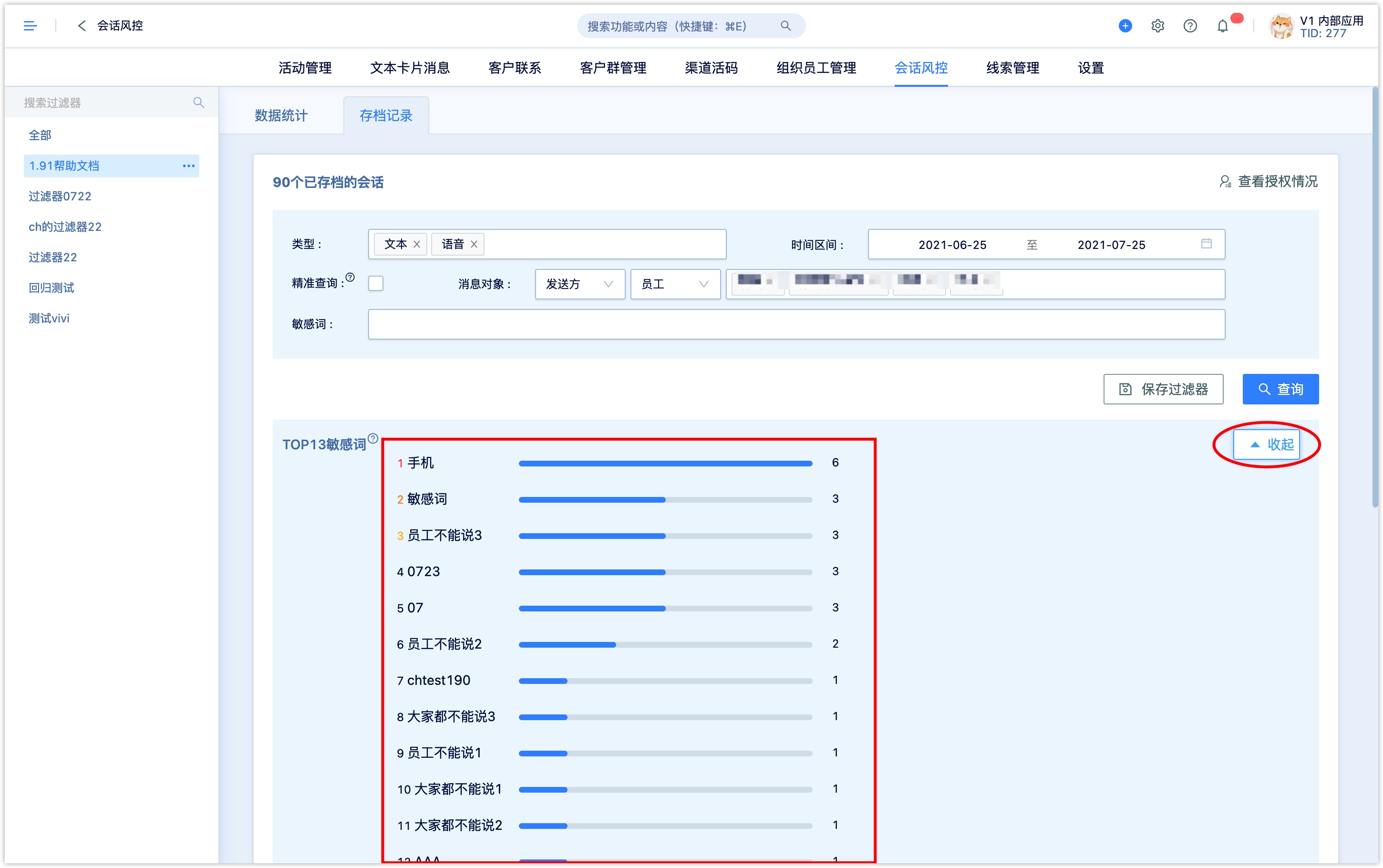1383x868 pixels.
Task: Click the 保存过滤器 button
Action: point(1163,389)
